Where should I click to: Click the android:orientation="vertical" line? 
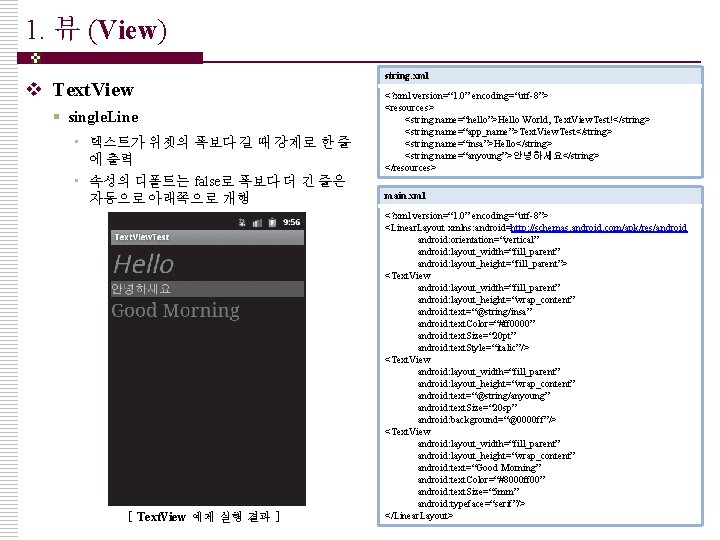pos(478,240)
